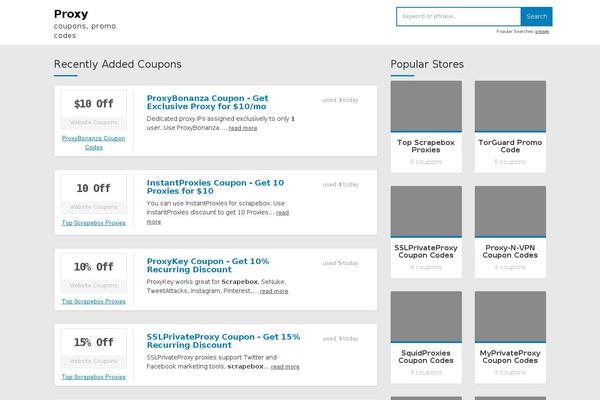Open the InstantProxies Coupon title link
This screenshot has width=600, height=400.
pyautogui.click(x=215, y=187)
